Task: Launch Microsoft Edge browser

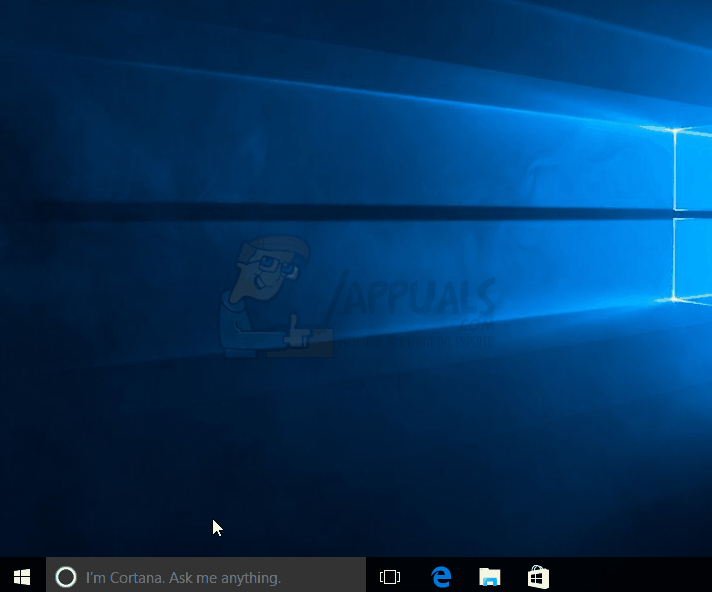Action: [x=441, y=577]
